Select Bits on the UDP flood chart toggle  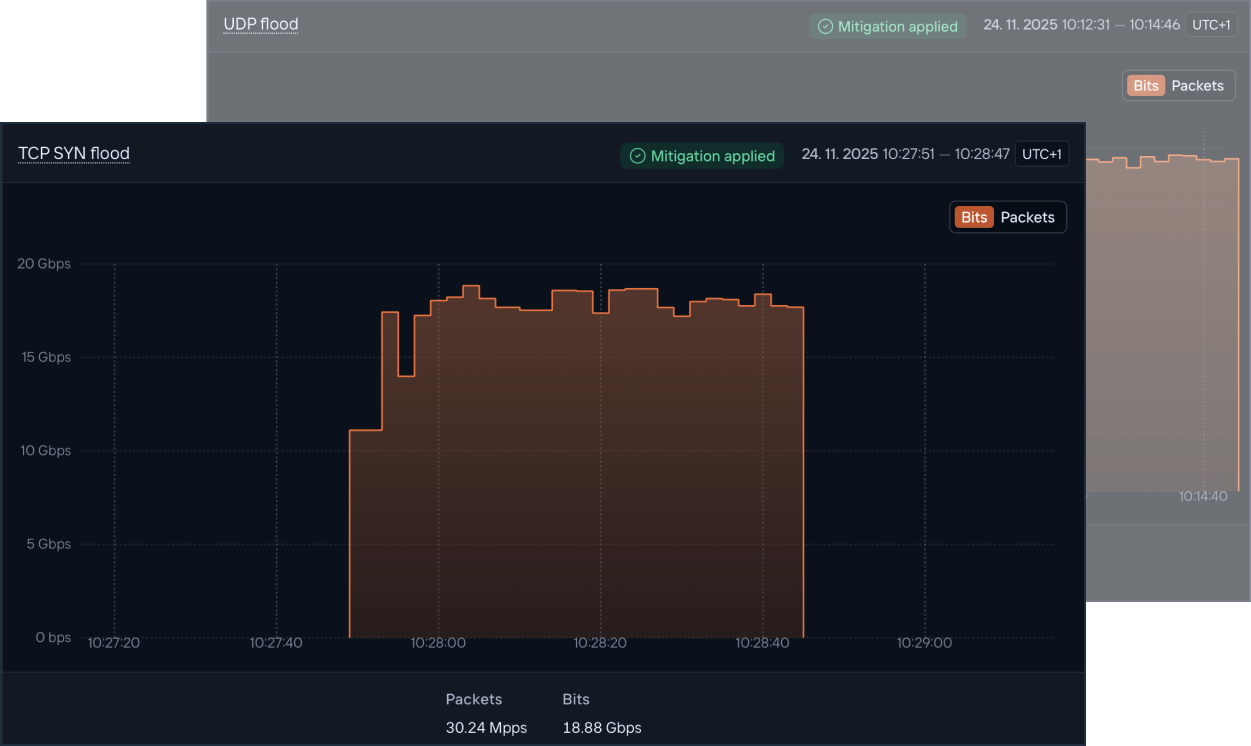pyautogui.click(x=1145, y=85)
